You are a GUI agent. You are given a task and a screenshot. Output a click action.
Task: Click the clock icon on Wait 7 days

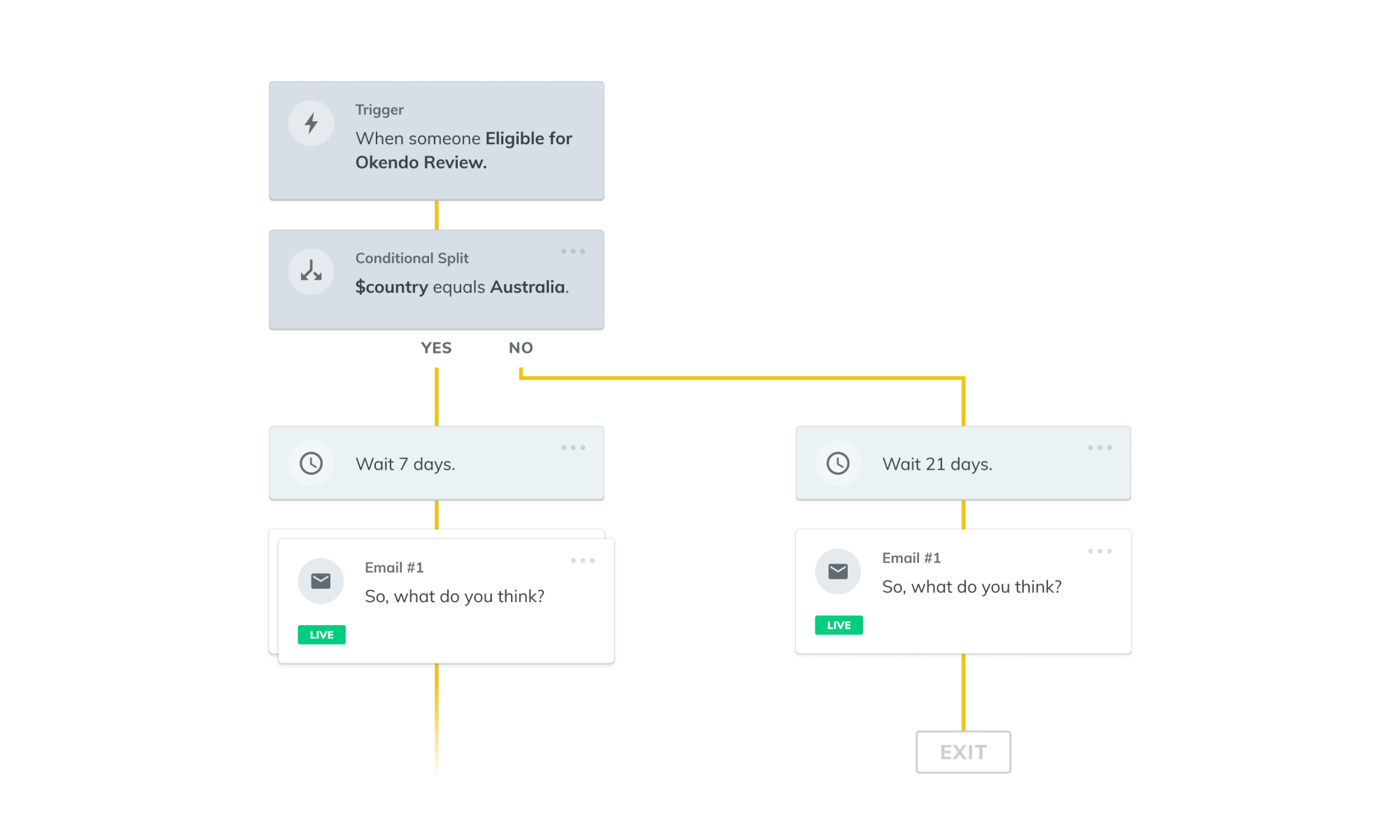tap(311, 463)
